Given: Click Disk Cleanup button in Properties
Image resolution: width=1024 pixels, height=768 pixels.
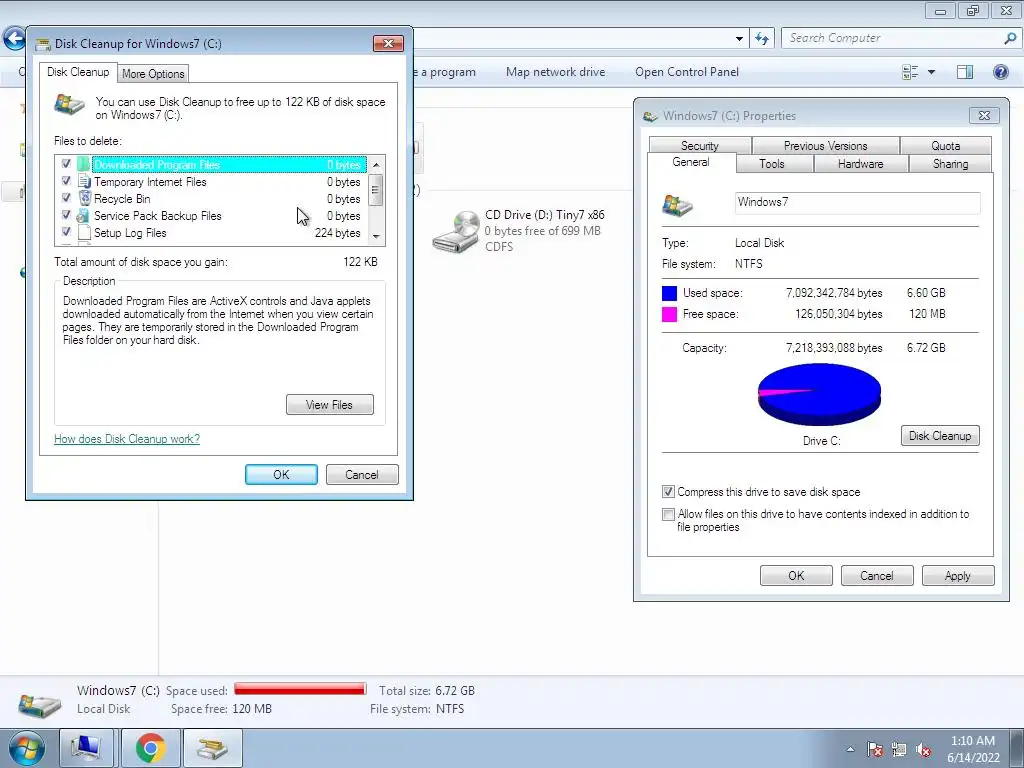Looking at the screenshot, I should click(x=940, y=436).
